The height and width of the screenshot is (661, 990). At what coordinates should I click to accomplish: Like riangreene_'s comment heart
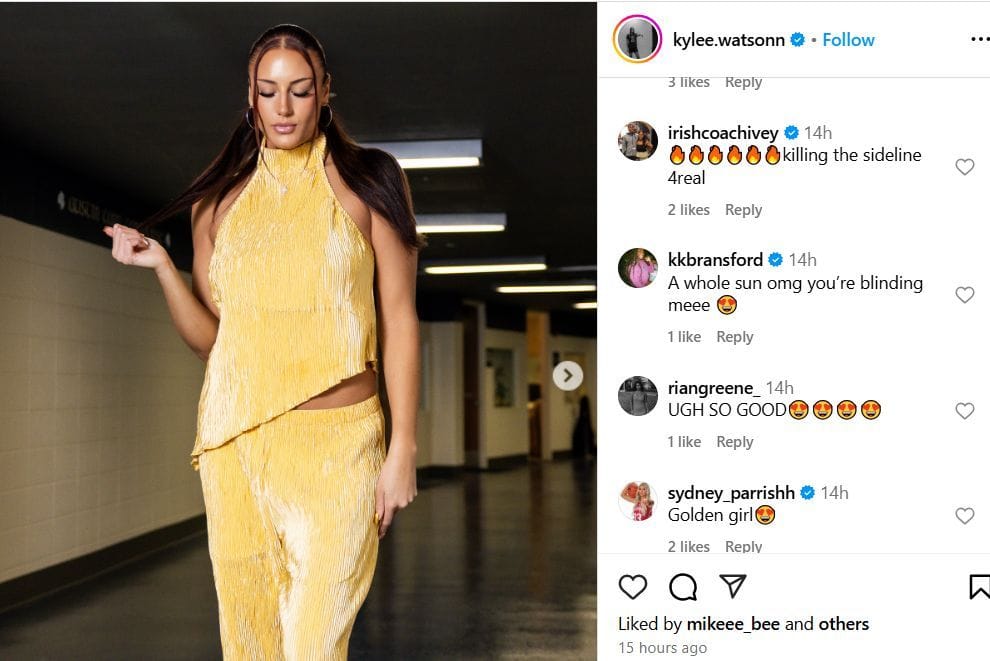964,411
